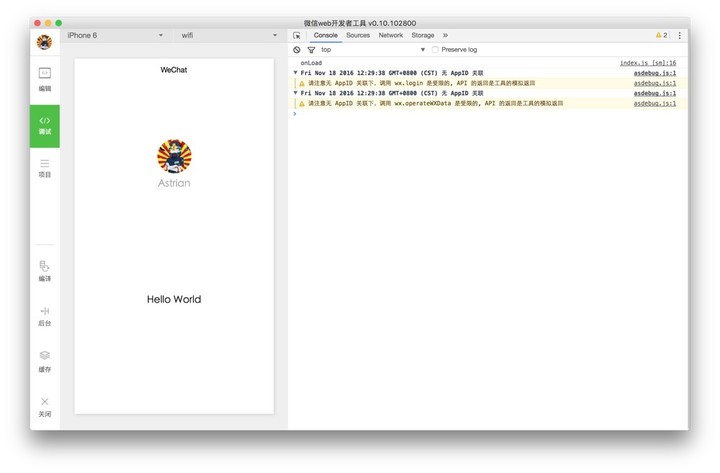
Task: Click the console input prompt line
Action: point(487,114)
